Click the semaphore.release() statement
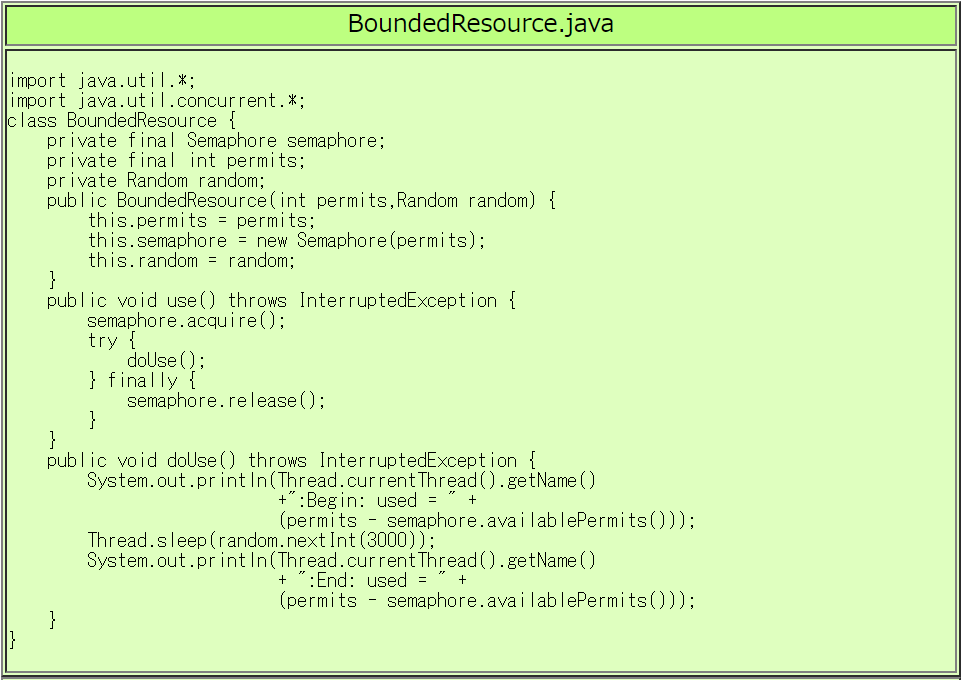 click(x=226, y=401)
